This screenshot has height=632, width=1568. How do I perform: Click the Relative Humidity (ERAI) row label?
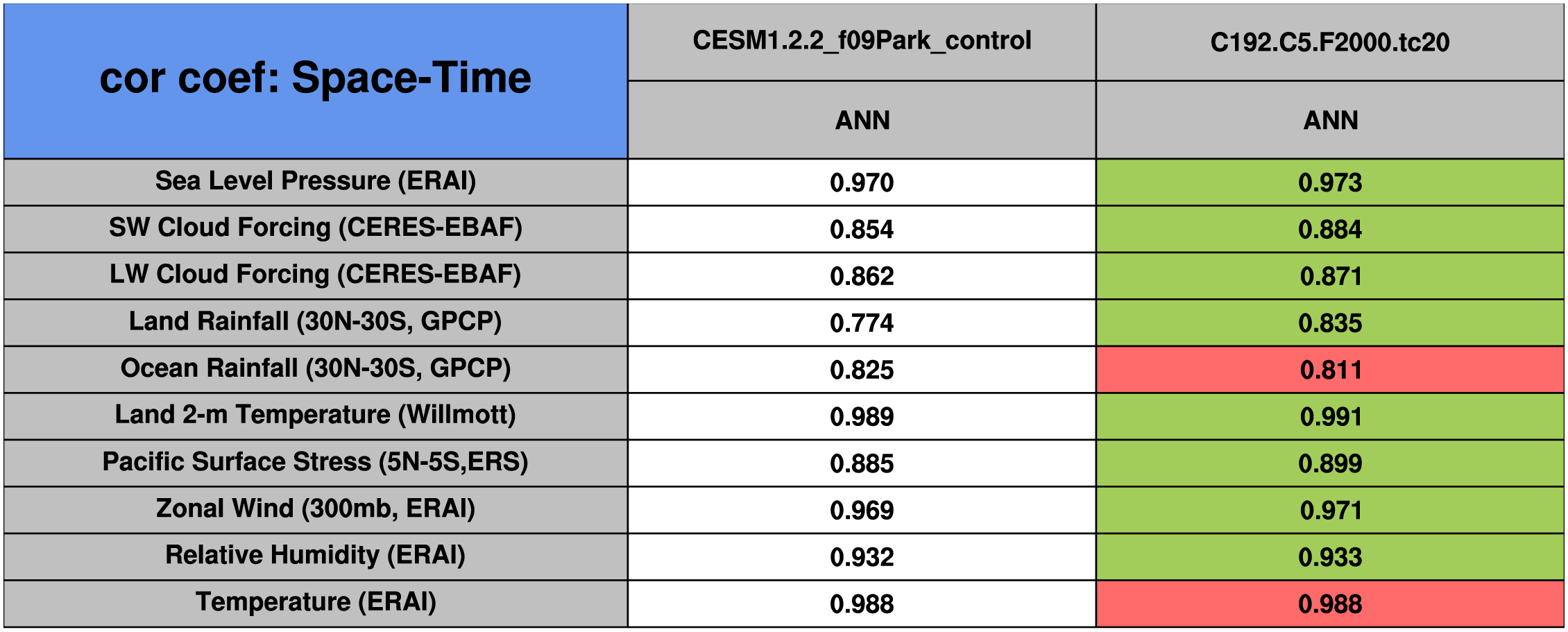tap(316, 556)
